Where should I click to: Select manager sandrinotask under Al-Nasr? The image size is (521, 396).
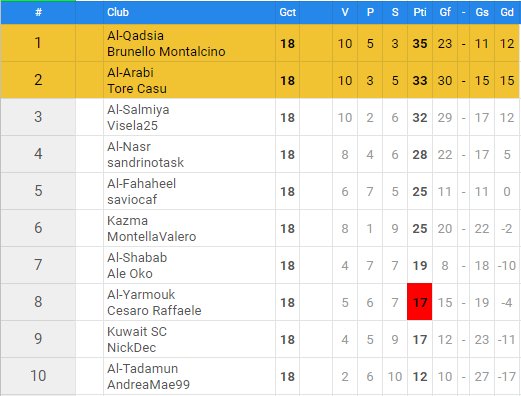click(145, 163)
